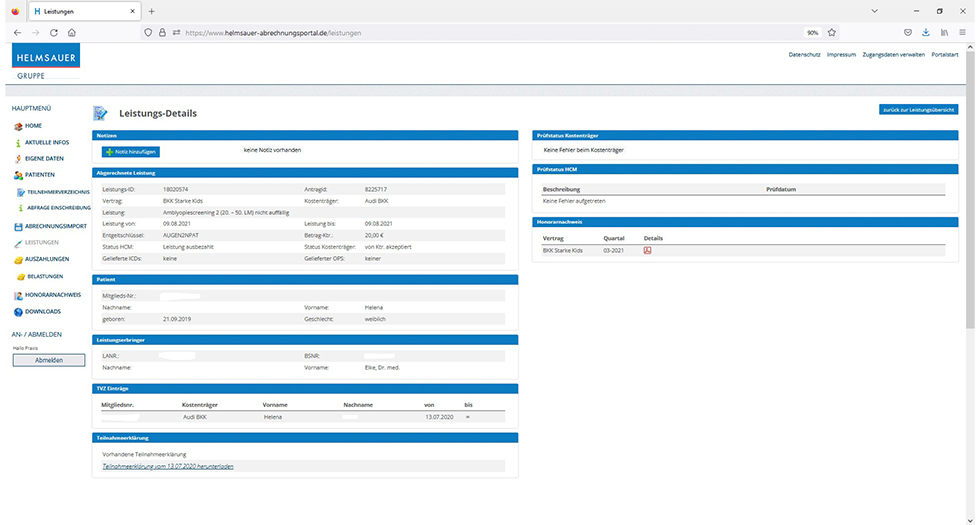Click Audi BKK in TVZ Einträge row
Image resolution: width=980 pixels, height=525 pixels.
[194, 417]
